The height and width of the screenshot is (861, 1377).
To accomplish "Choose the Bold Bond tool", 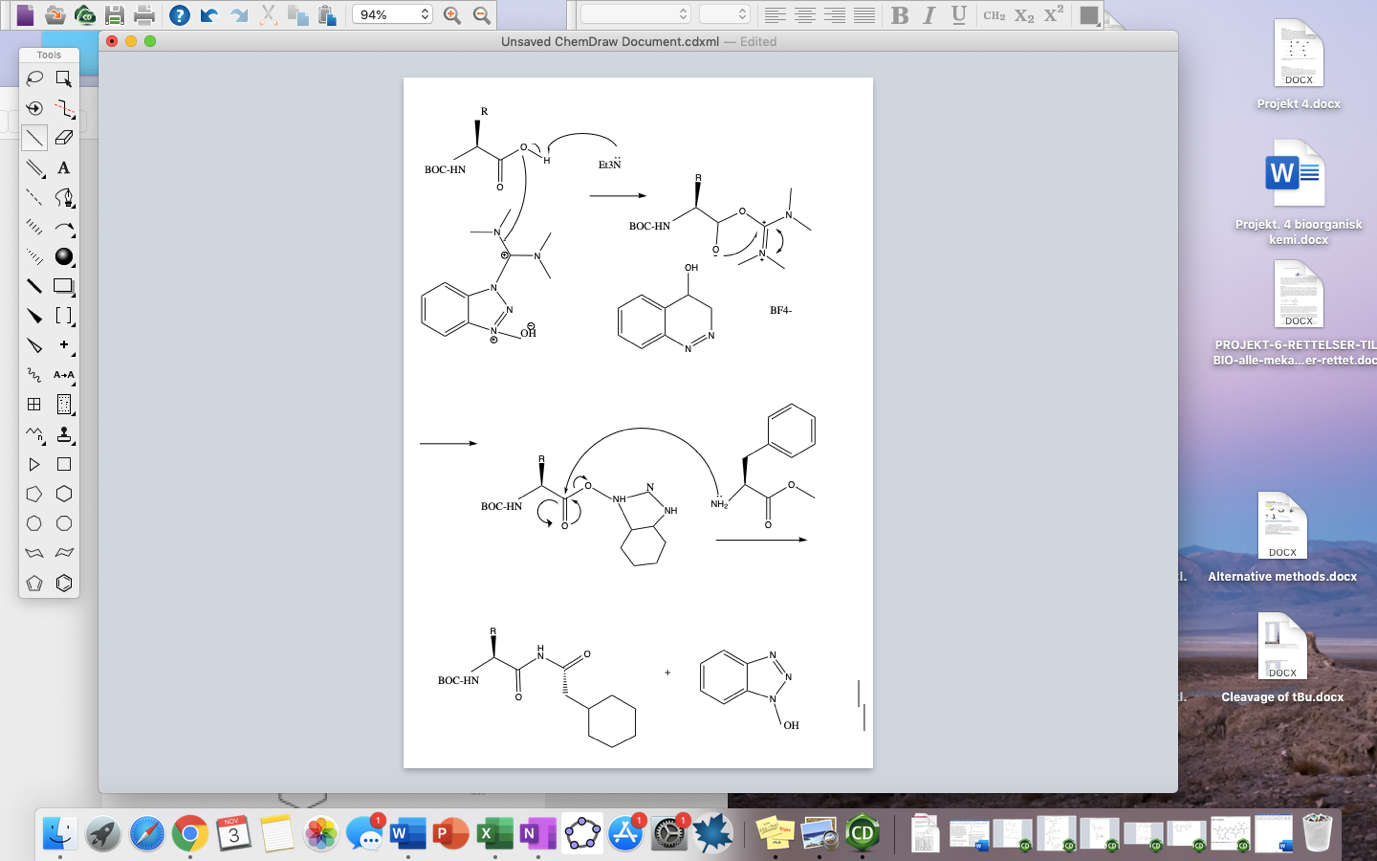I will pyautogui.click(x=34, y=286).
